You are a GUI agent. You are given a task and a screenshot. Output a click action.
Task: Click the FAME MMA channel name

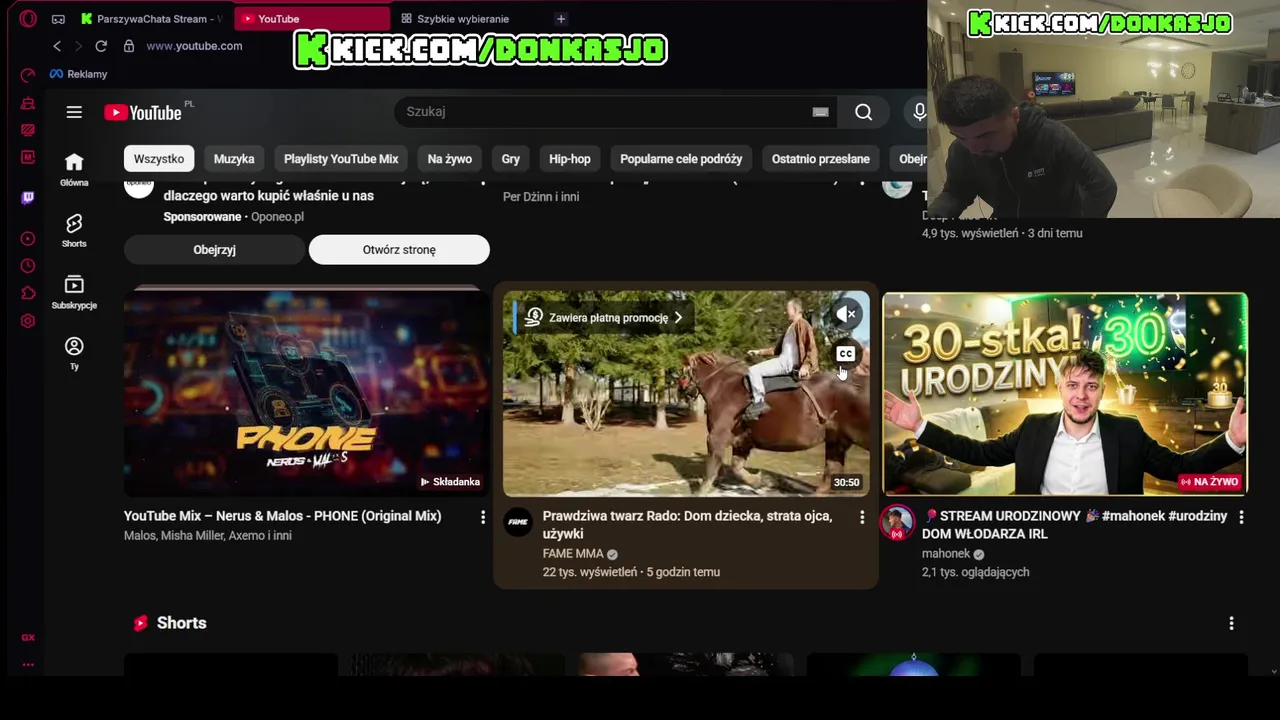tap(573, 554)
